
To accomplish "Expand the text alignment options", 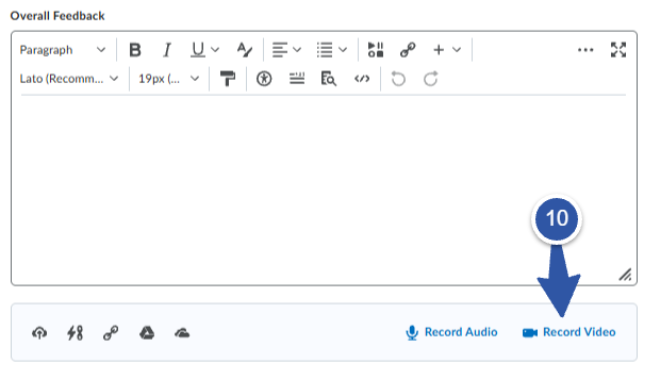I will 286,50.
